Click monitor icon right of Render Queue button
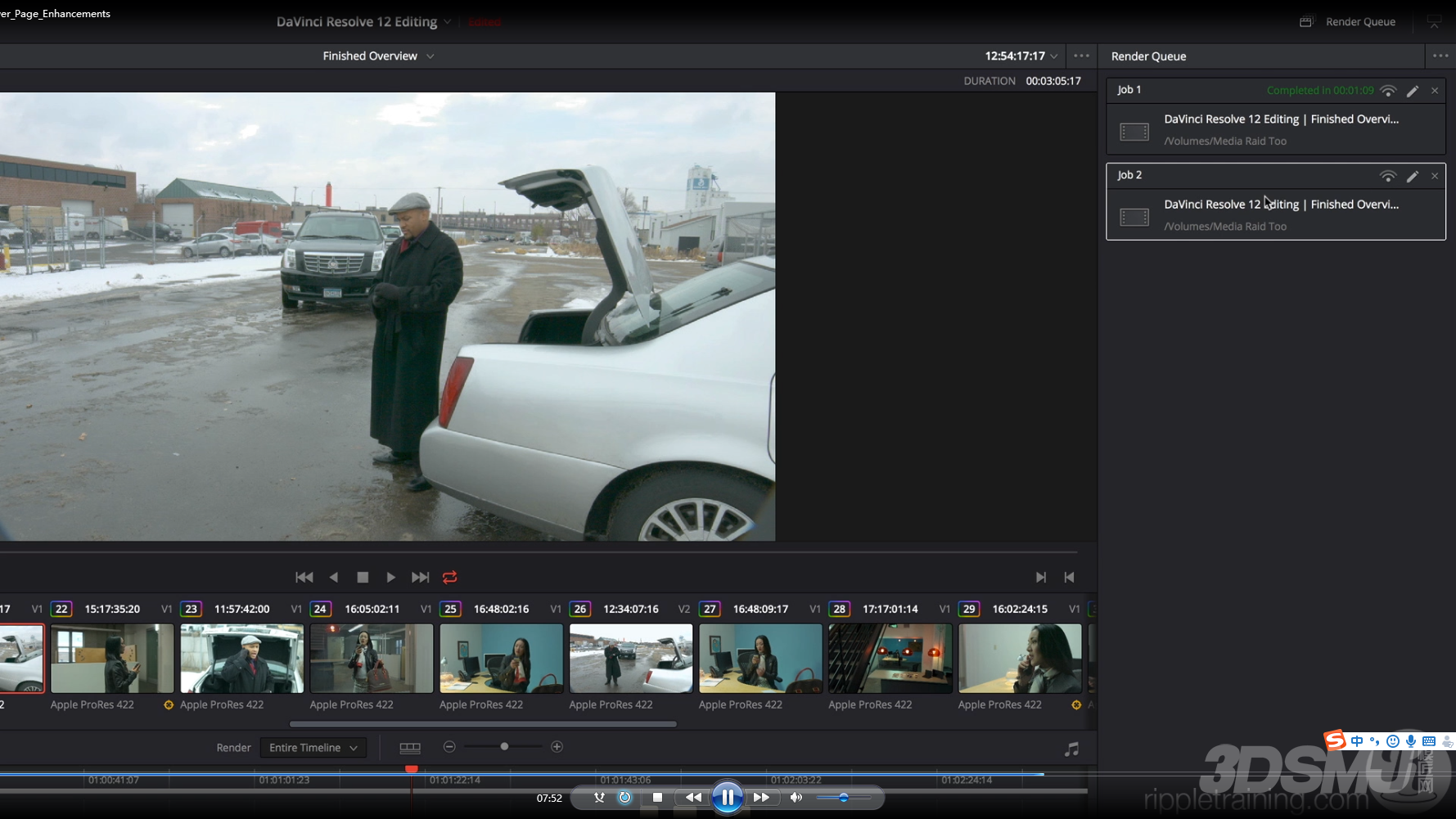The image size is (1456, 819). point(1435,22)
